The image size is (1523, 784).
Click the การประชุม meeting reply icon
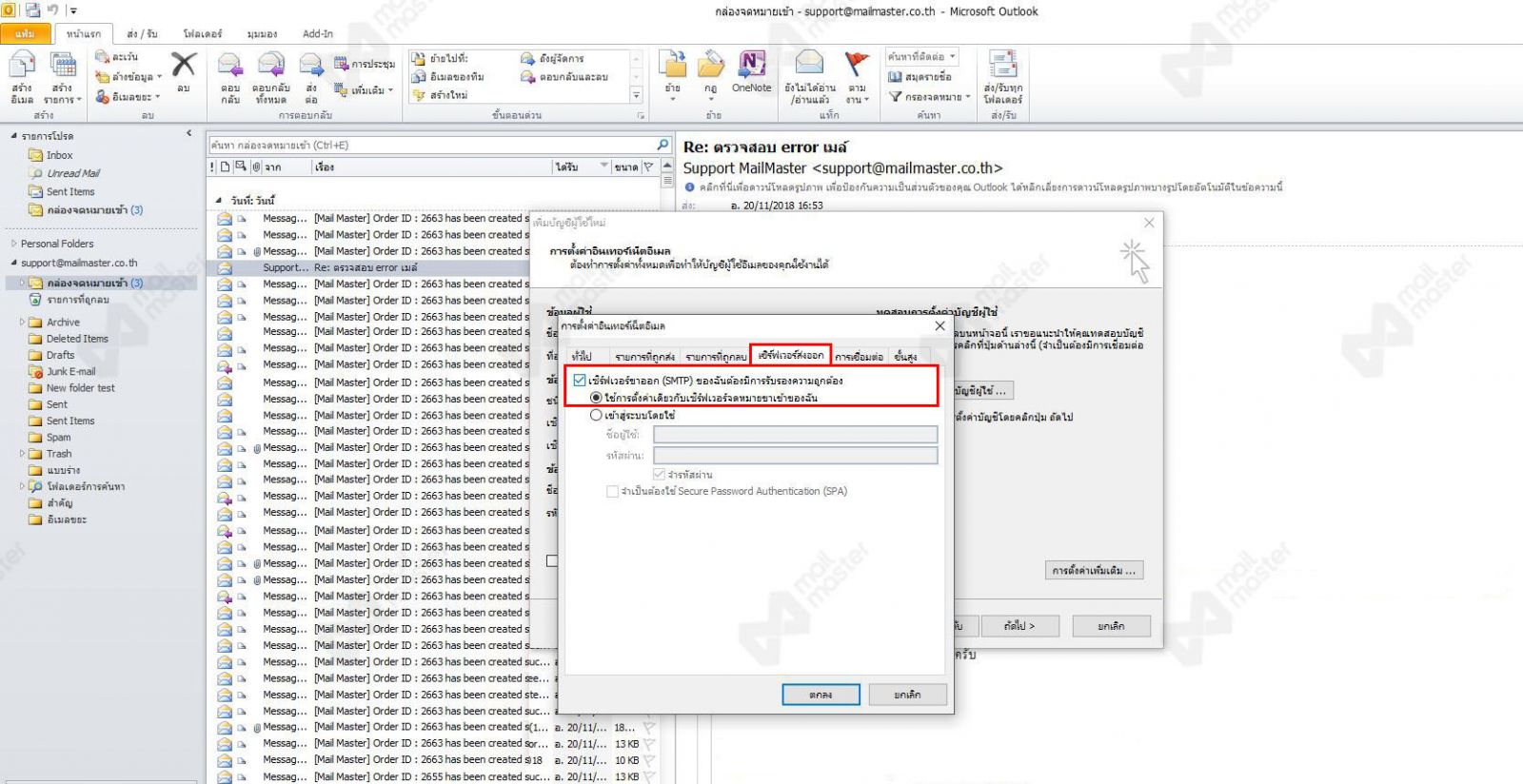tap(365, 64)
